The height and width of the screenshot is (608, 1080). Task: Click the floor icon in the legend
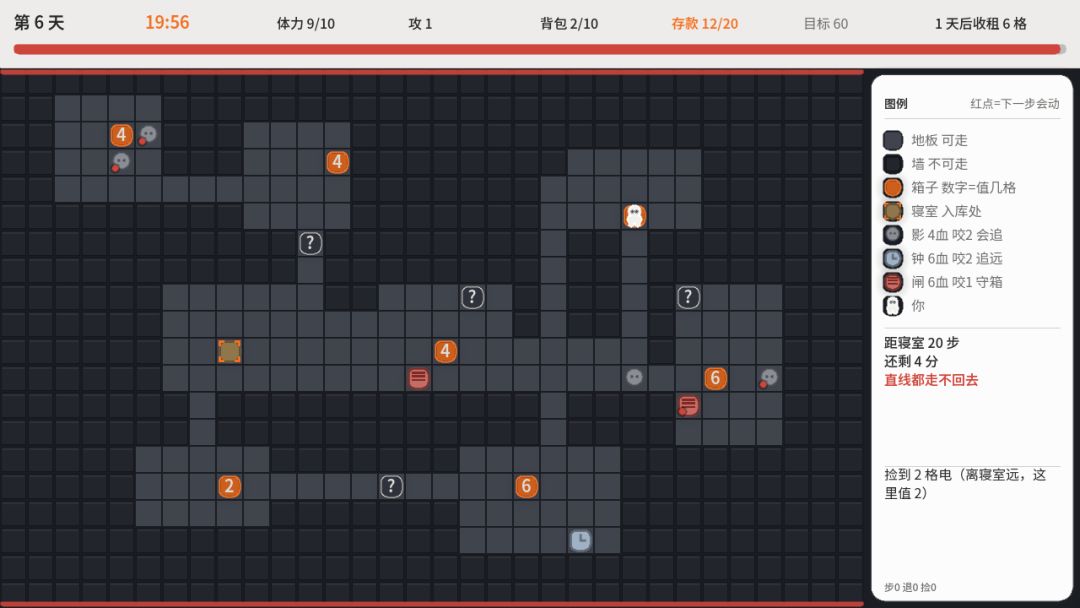click(893, 140)
